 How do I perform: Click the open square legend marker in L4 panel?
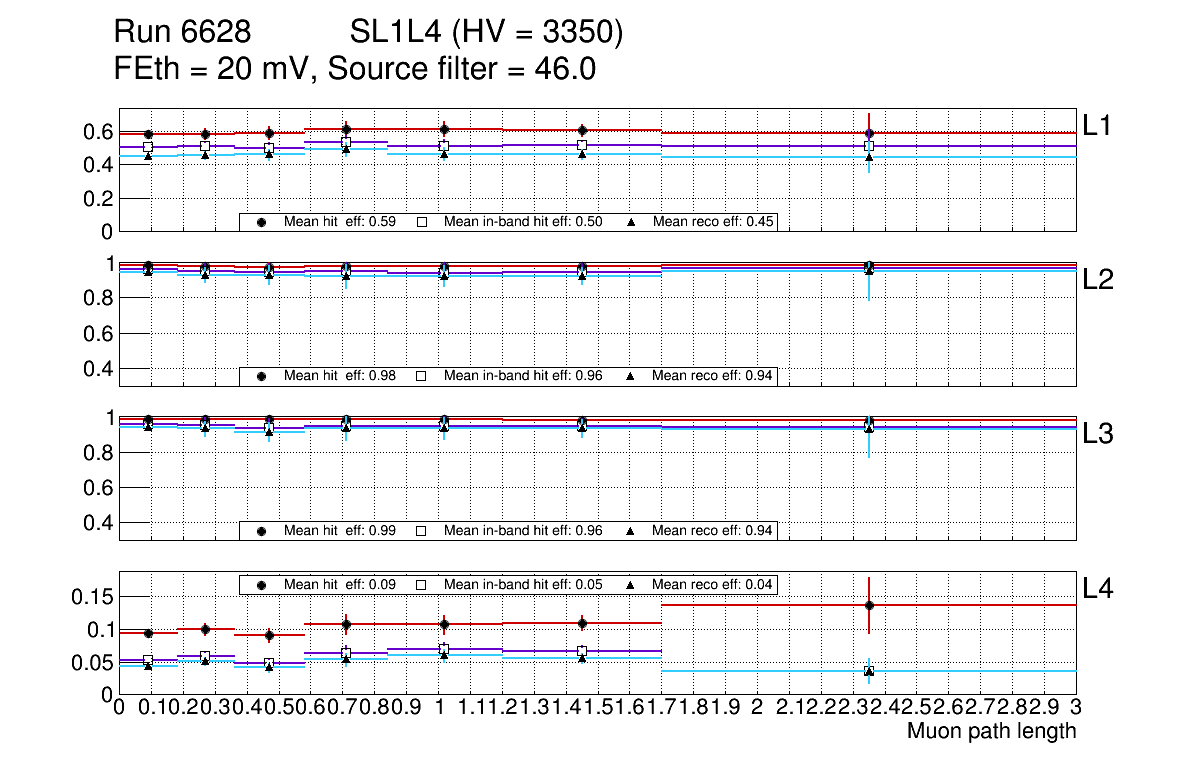tap(421, 584)
